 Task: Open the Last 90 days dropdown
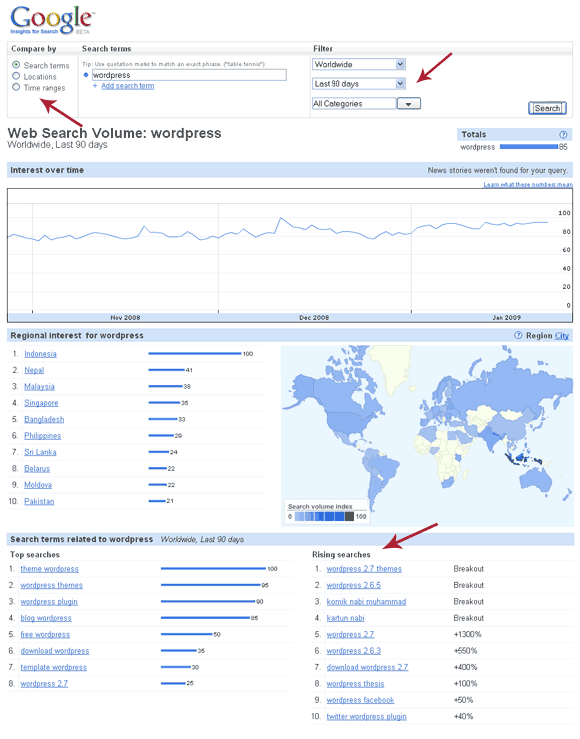click(359, 84)
